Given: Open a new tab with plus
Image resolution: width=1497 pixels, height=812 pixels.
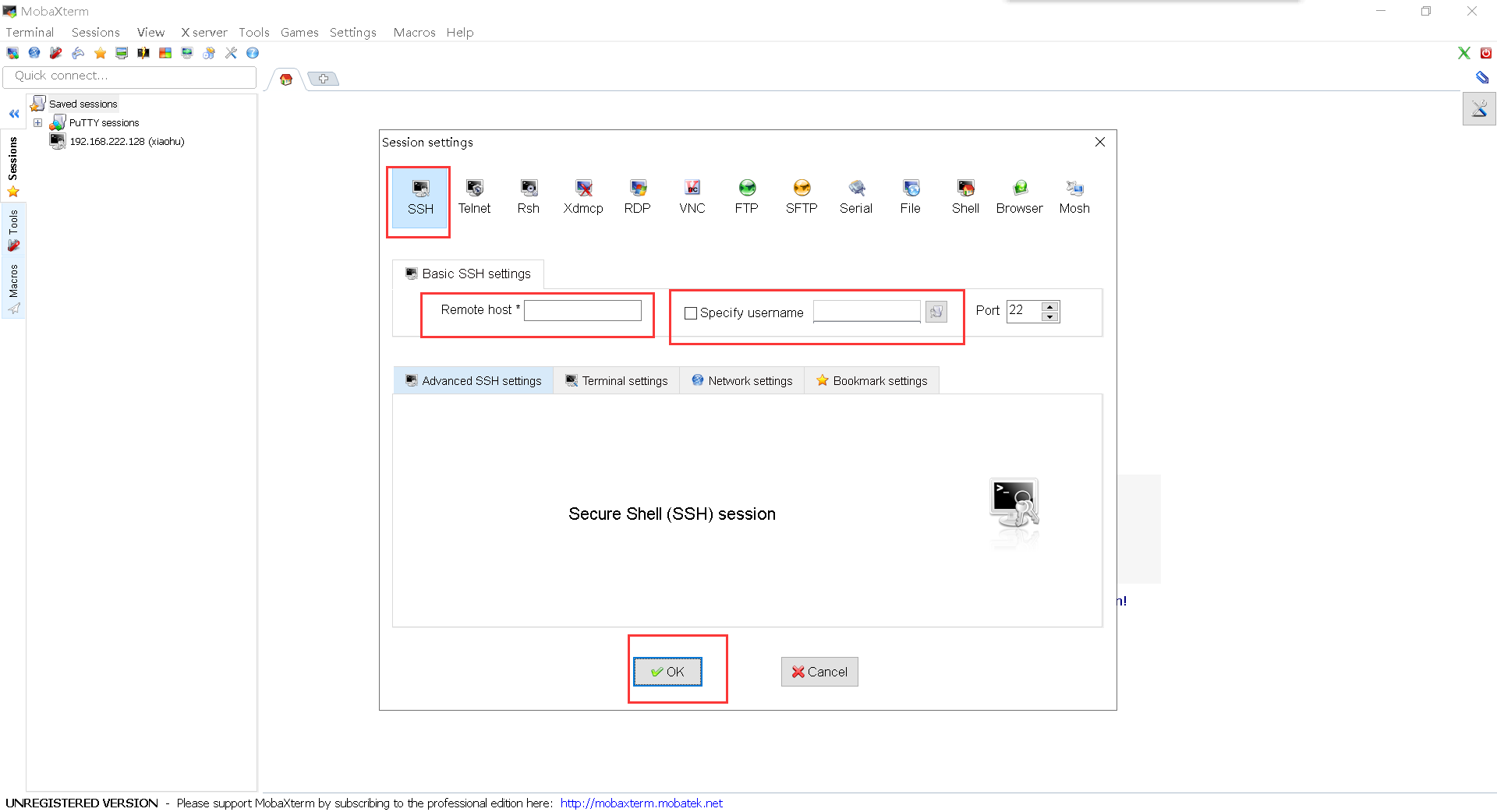Looking at the screenshot, I should pos(323,79).
